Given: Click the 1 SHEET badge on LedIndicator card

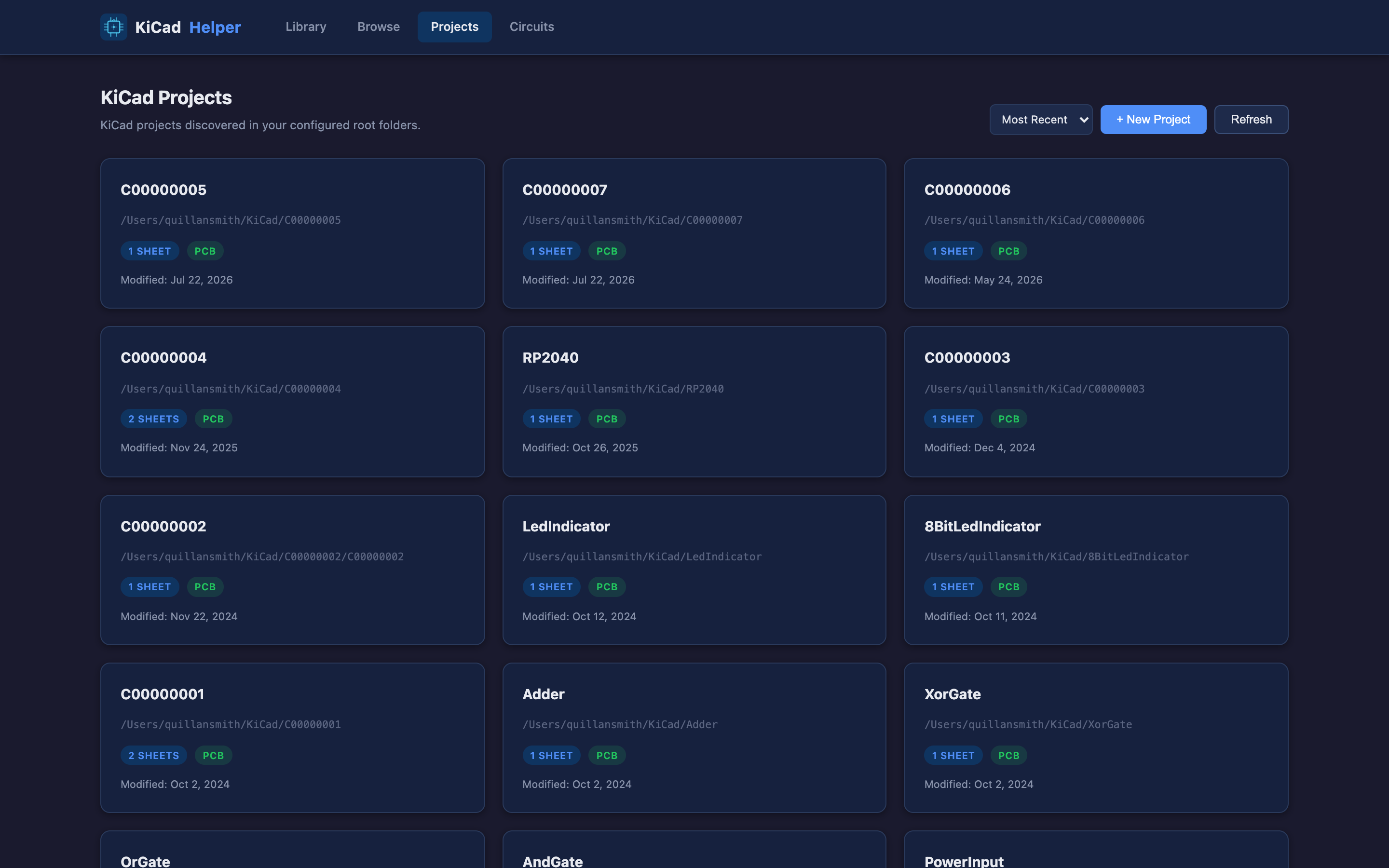Looking at the screenshot, I should point(551,587).
